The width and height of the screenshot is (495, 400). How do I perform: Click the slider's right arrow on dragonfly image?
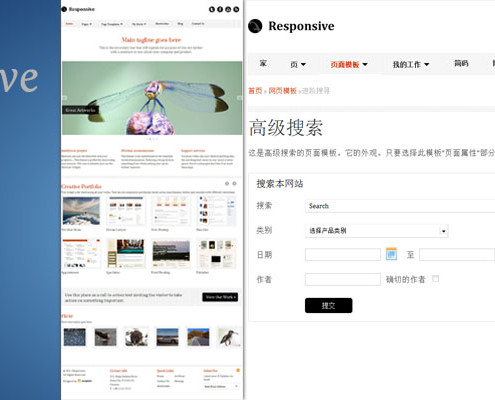click(x=239, y=98)
